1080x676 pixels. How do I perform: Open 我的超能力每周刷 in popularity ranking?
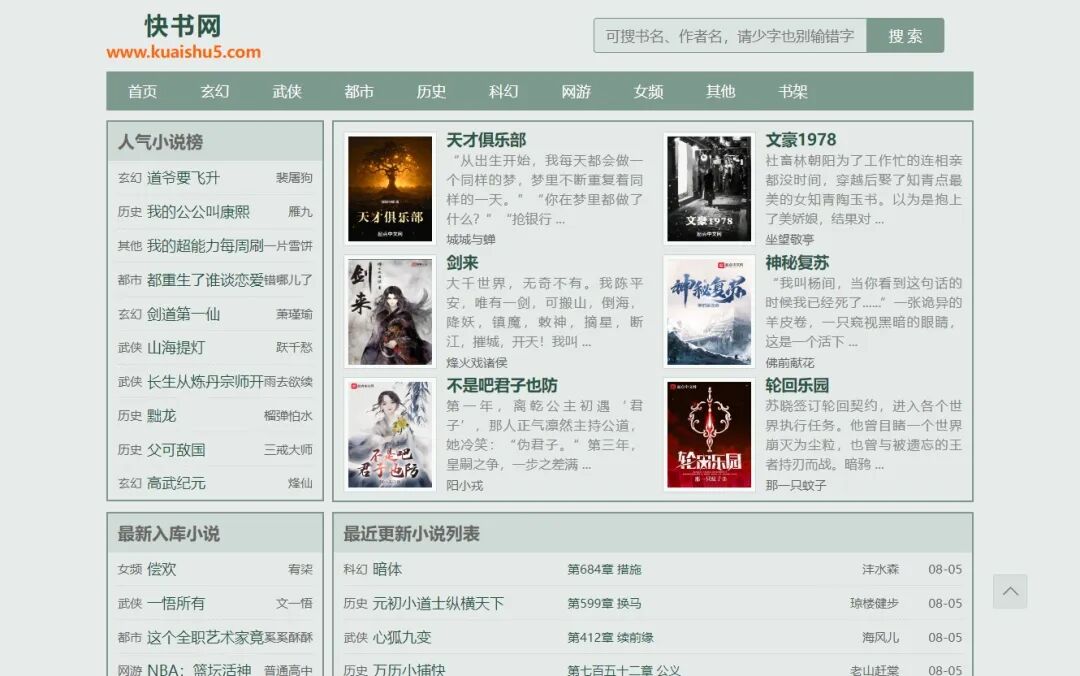coord(205,245)
